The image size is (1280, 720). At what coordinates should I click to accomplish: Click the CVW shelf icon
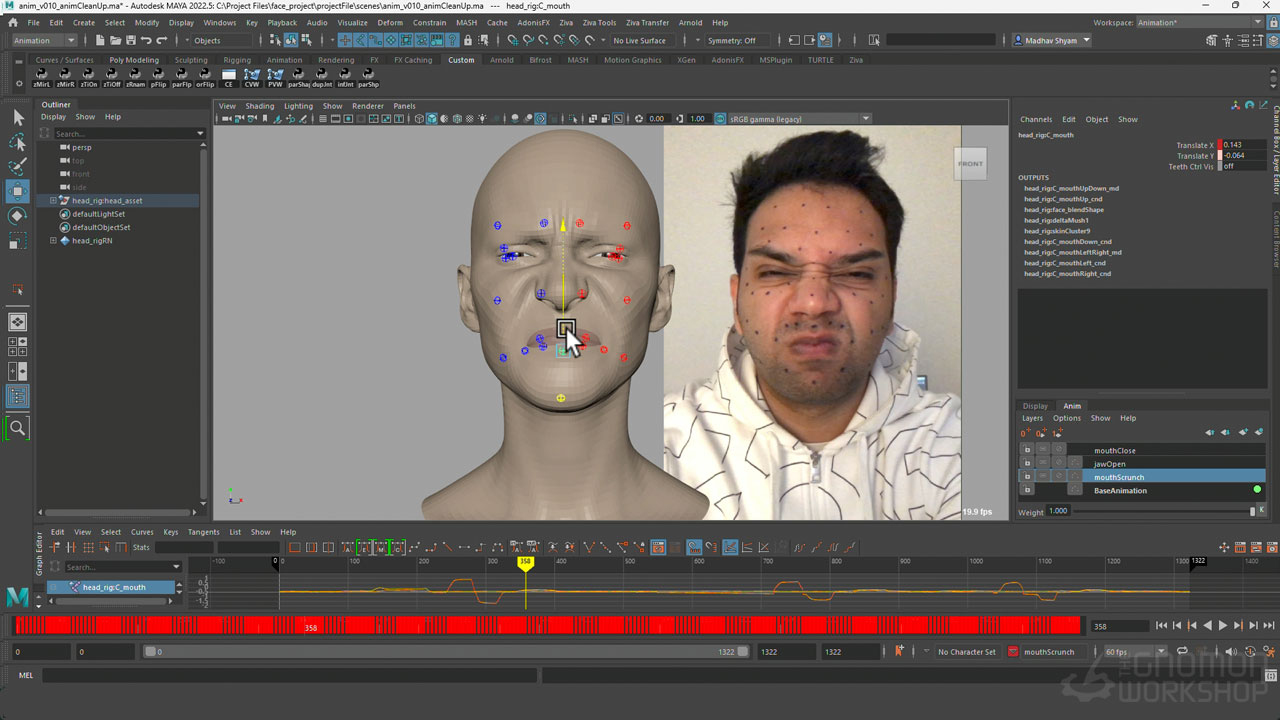252,76
